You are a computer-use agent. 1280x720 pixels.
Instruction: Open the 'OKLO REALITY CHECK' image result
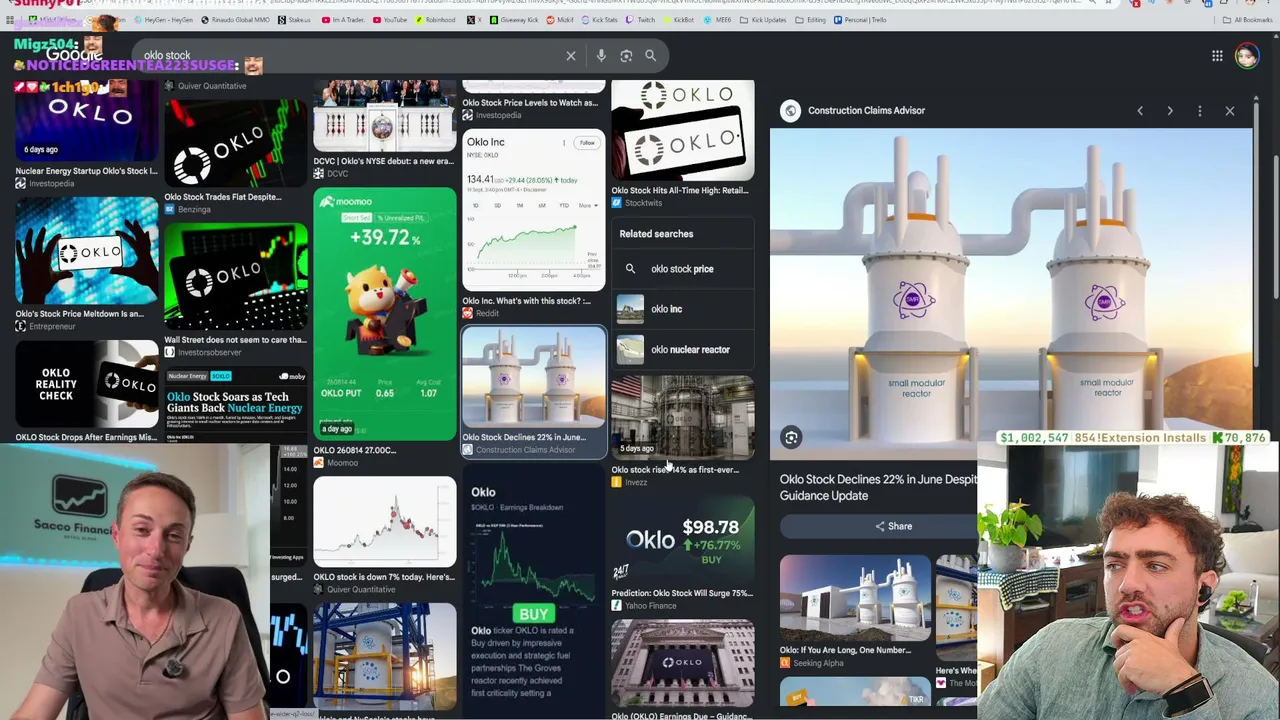pos(87,384)
